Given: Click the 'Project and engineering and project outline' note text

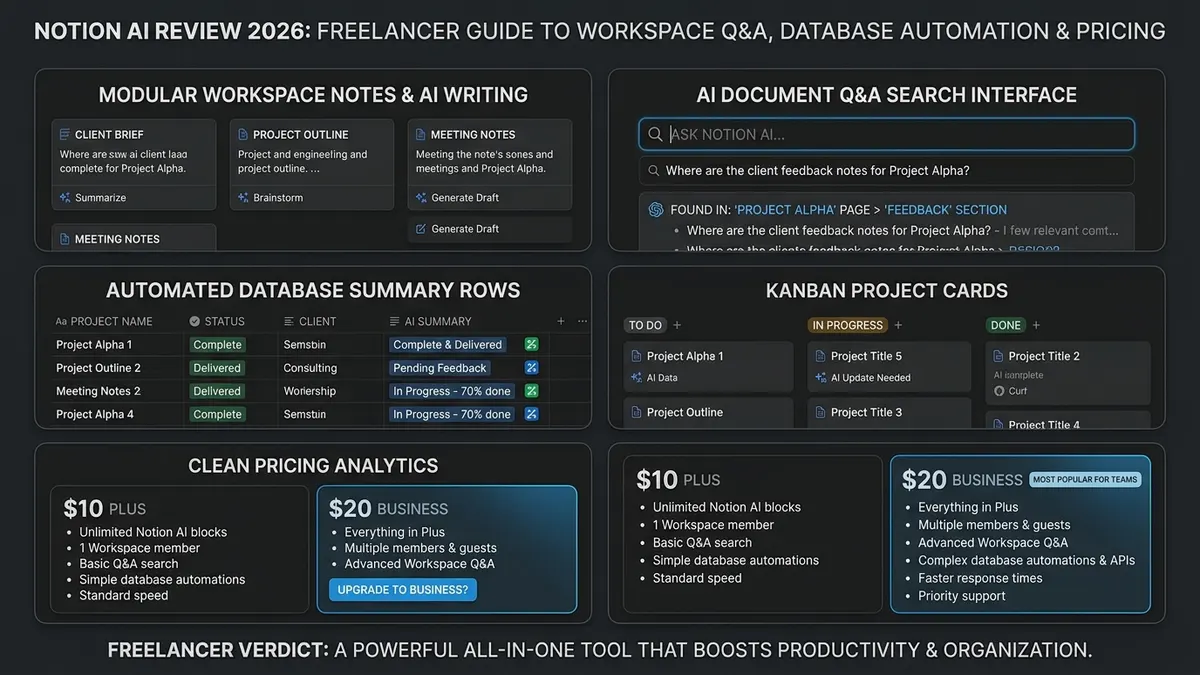Looking at the screenshot, I should (x=303, y=161).
